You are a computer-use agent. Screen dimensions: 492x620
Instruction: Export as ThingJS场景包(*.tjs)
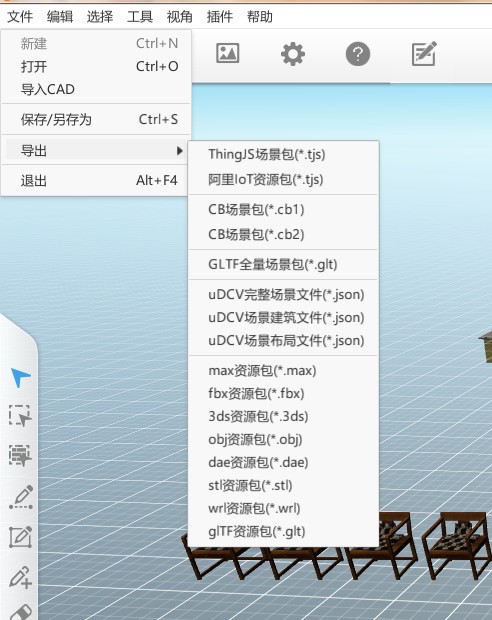coord(283,155)
